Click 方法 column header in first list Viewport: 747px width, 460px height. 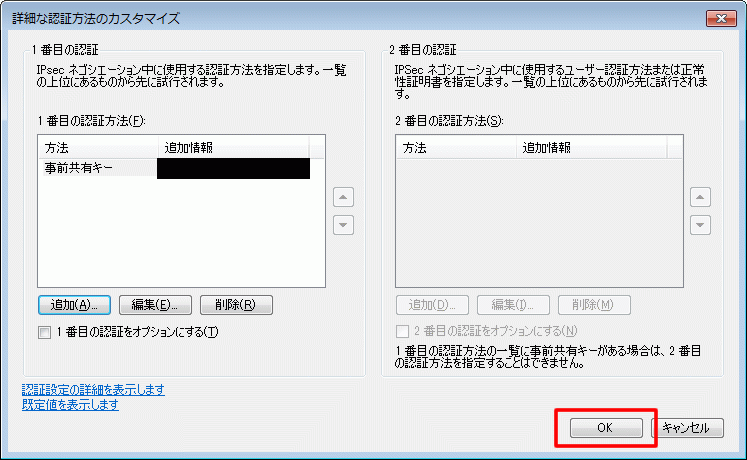click(x=98, y=148)
